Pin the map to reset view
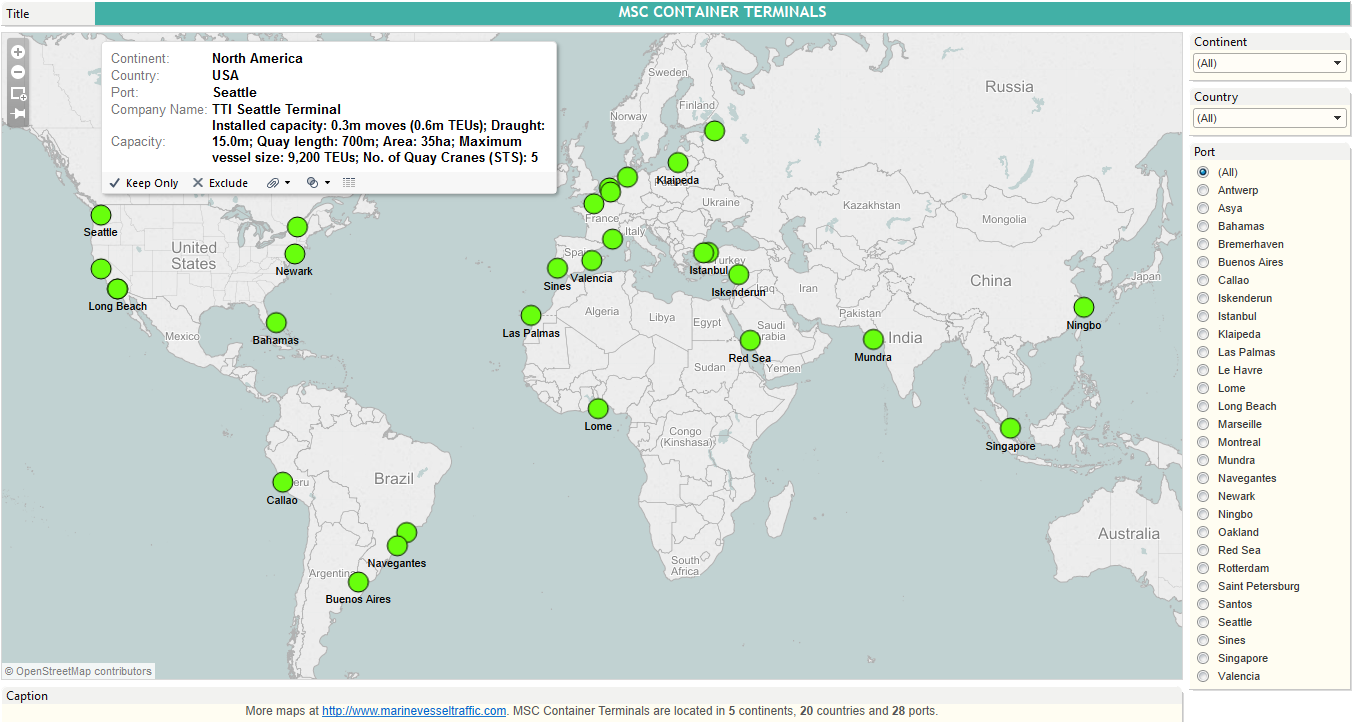Viewport: 1356px width, 722px height. (x=18, y=114)
